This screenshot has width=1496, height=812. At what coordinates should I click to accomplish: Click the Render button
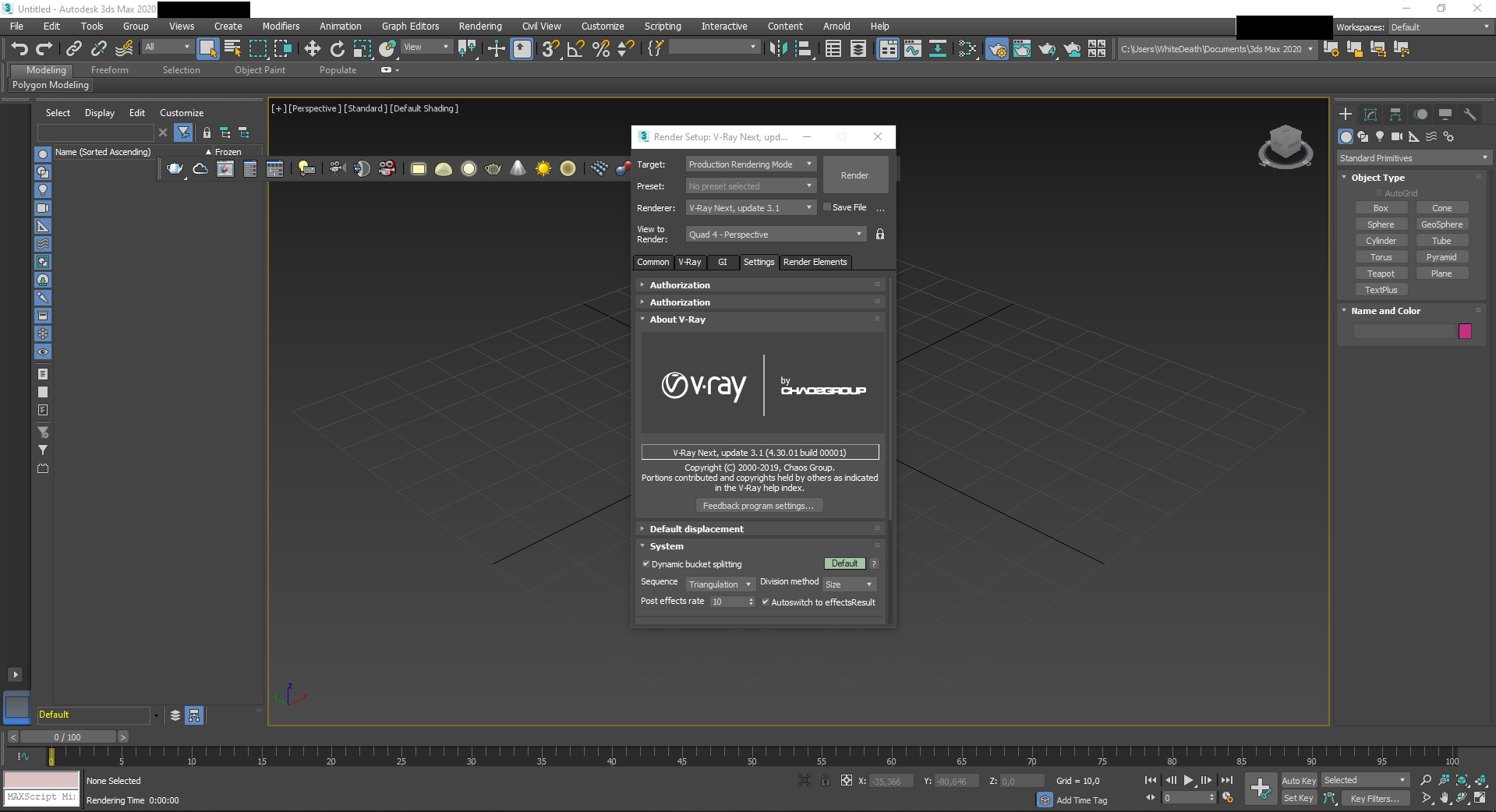tap(855, 175)
